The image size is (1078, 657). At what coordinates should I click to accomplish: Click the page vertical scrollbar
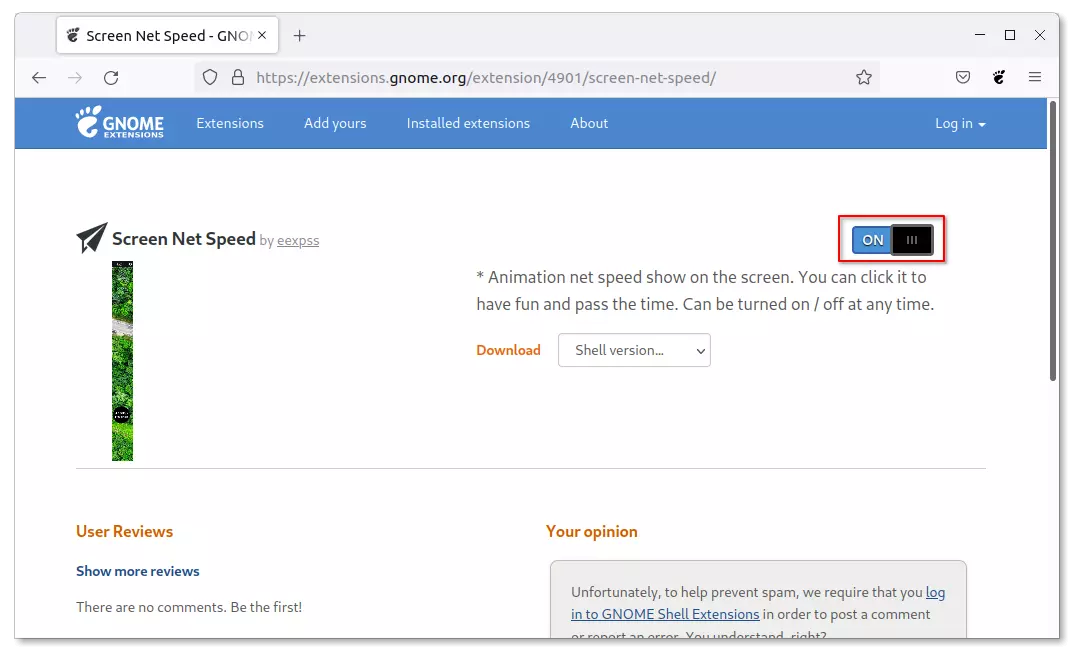pyautogui.click(x=1053, y=241)
